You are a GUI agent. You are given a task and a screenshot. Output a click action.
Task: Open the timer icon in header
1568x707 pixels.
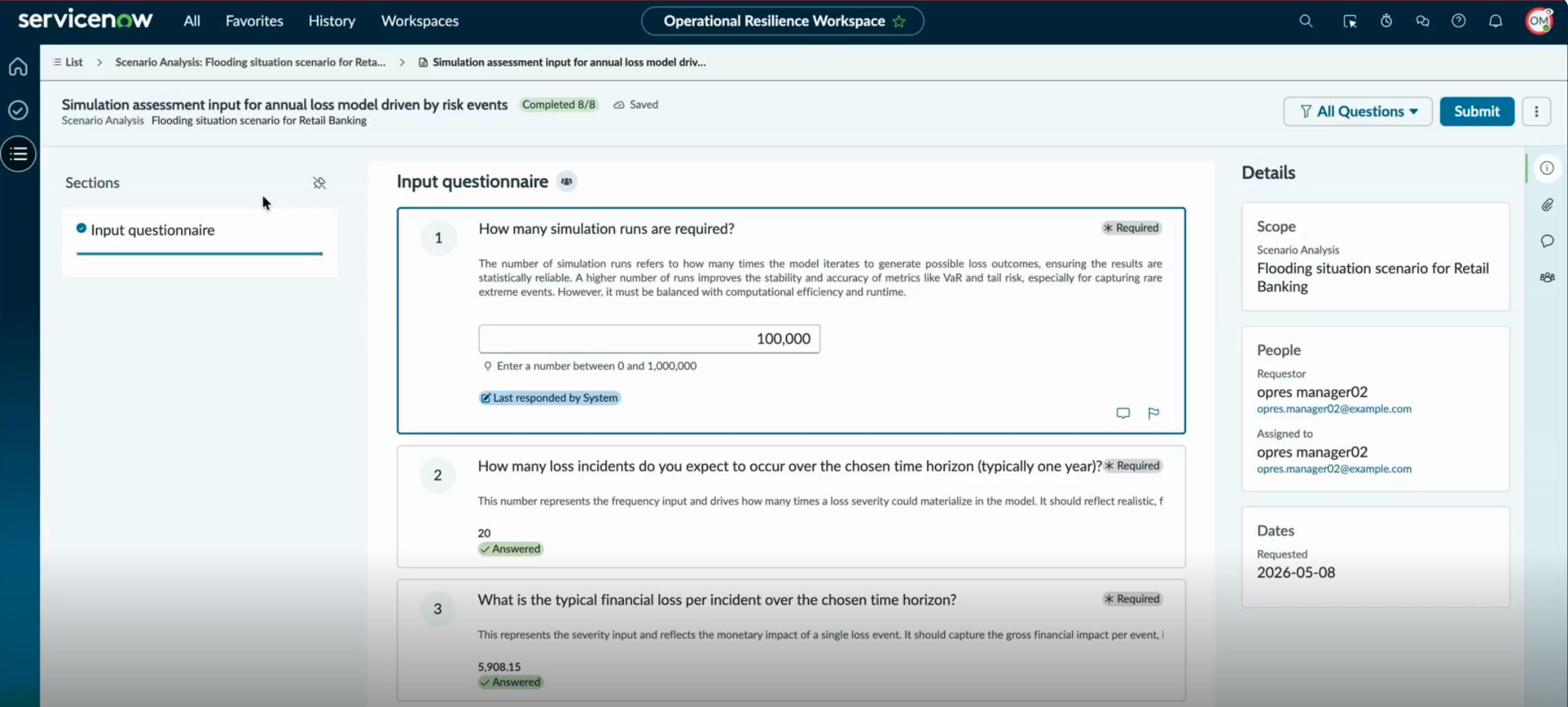coord(1386,21)
